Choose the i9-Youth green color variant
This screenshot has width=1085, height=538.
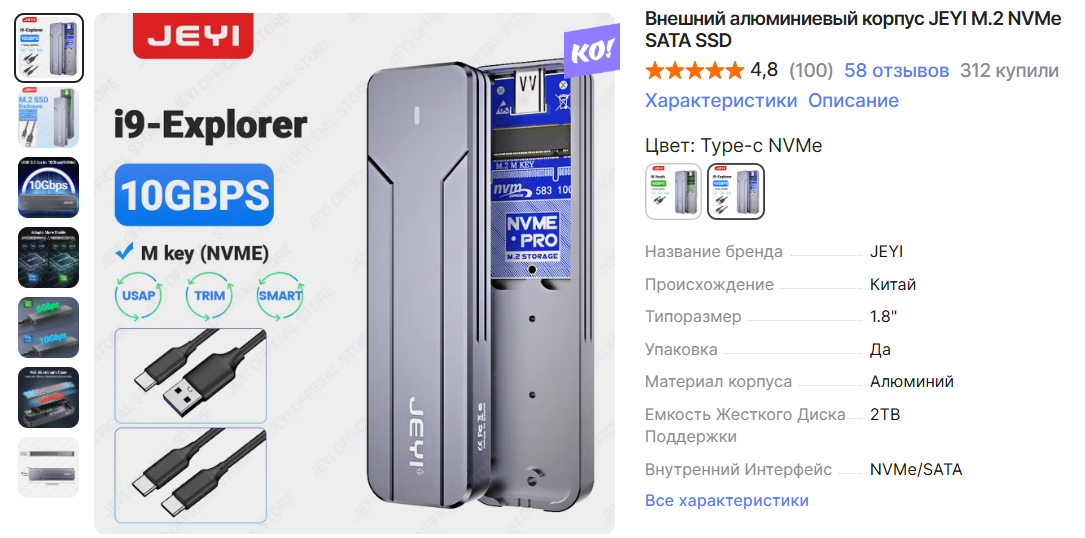(673, 191)
